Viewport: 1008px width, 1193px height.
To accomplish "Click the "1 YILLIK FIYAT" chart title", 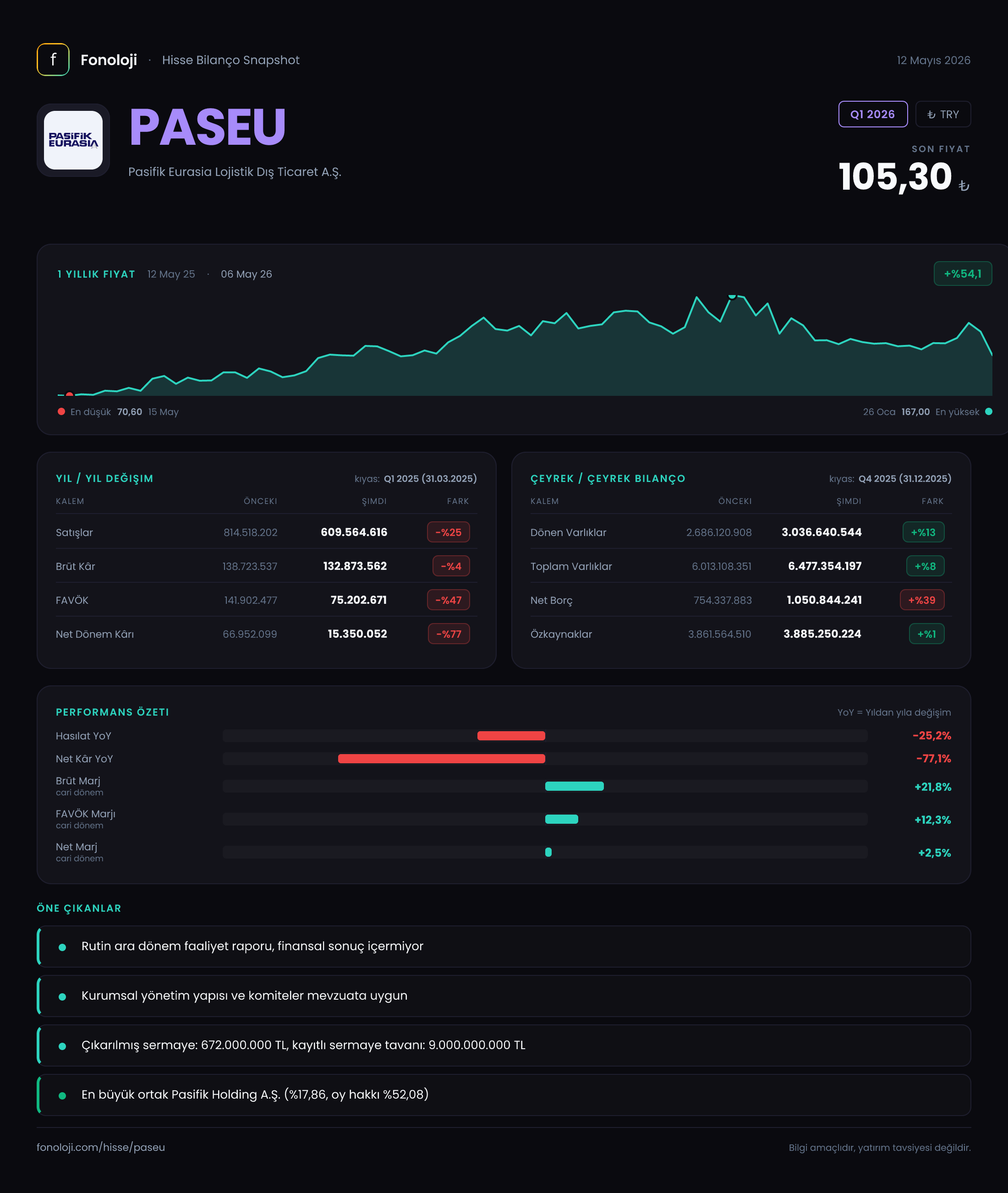I will [96, 274].
